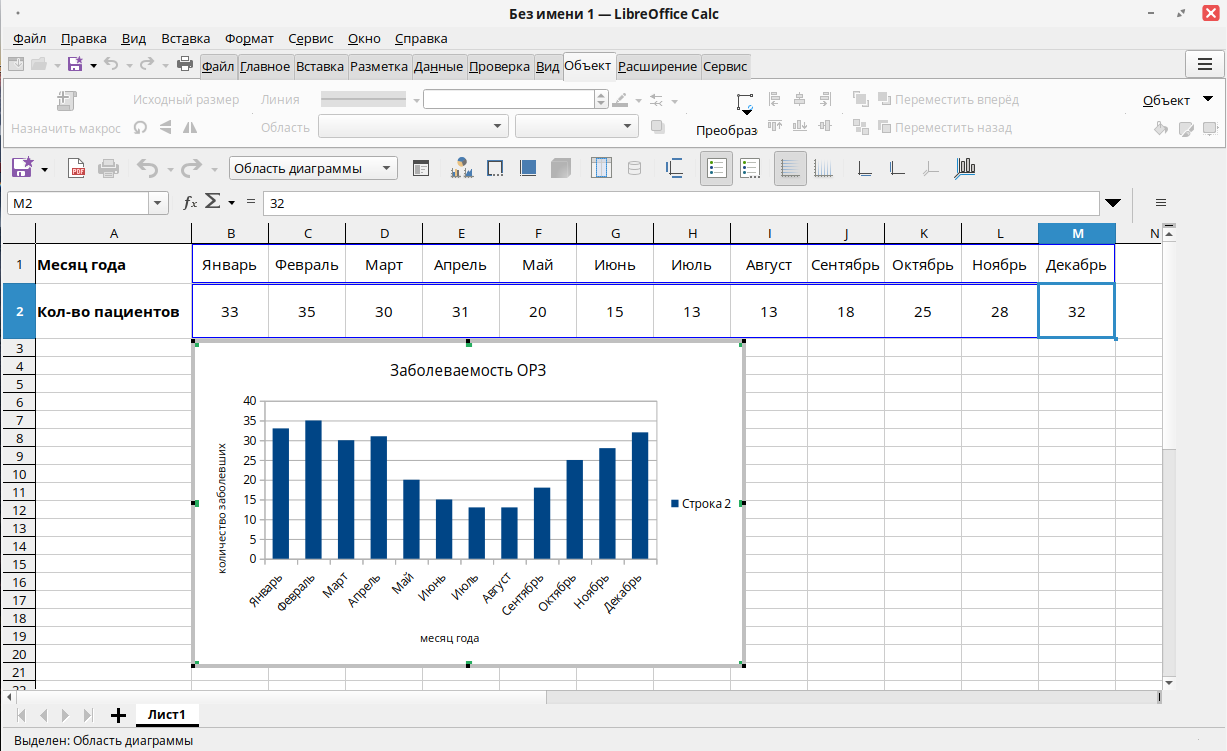The width and height of the screenshot is (1227, 751).
Task: Click the formula input field showing 32
Action: pos(680,203)
